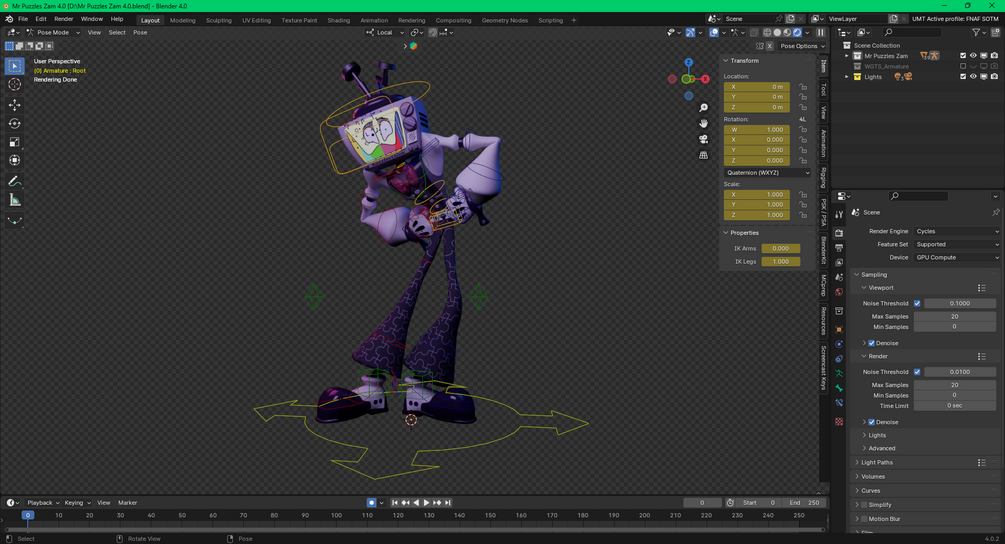Open Device GPU Compute dropdown
The image size is (1005, 544).
coord(956,258)
